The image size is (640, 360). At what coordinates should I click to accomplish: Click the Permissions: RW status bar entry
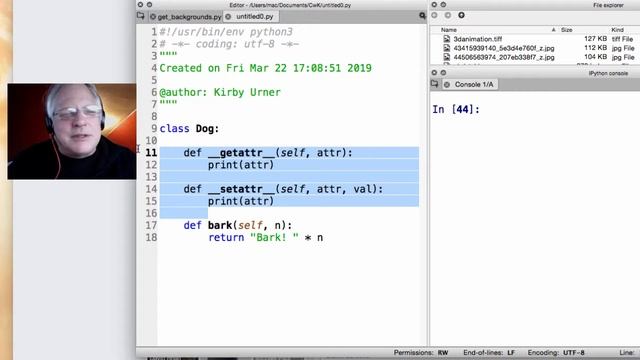(x=421, y=353)
